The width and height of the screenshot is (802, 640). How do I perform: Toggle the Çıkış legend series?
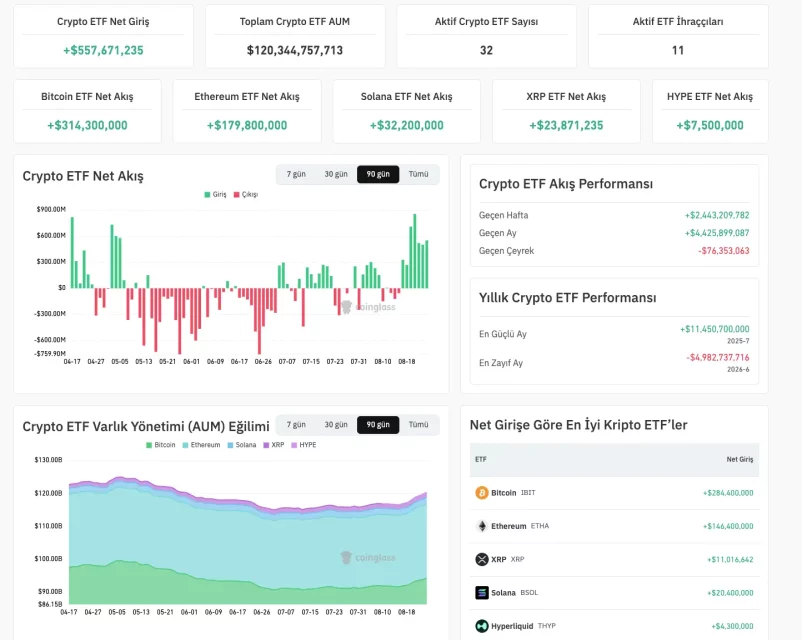(x=246, y=194)
